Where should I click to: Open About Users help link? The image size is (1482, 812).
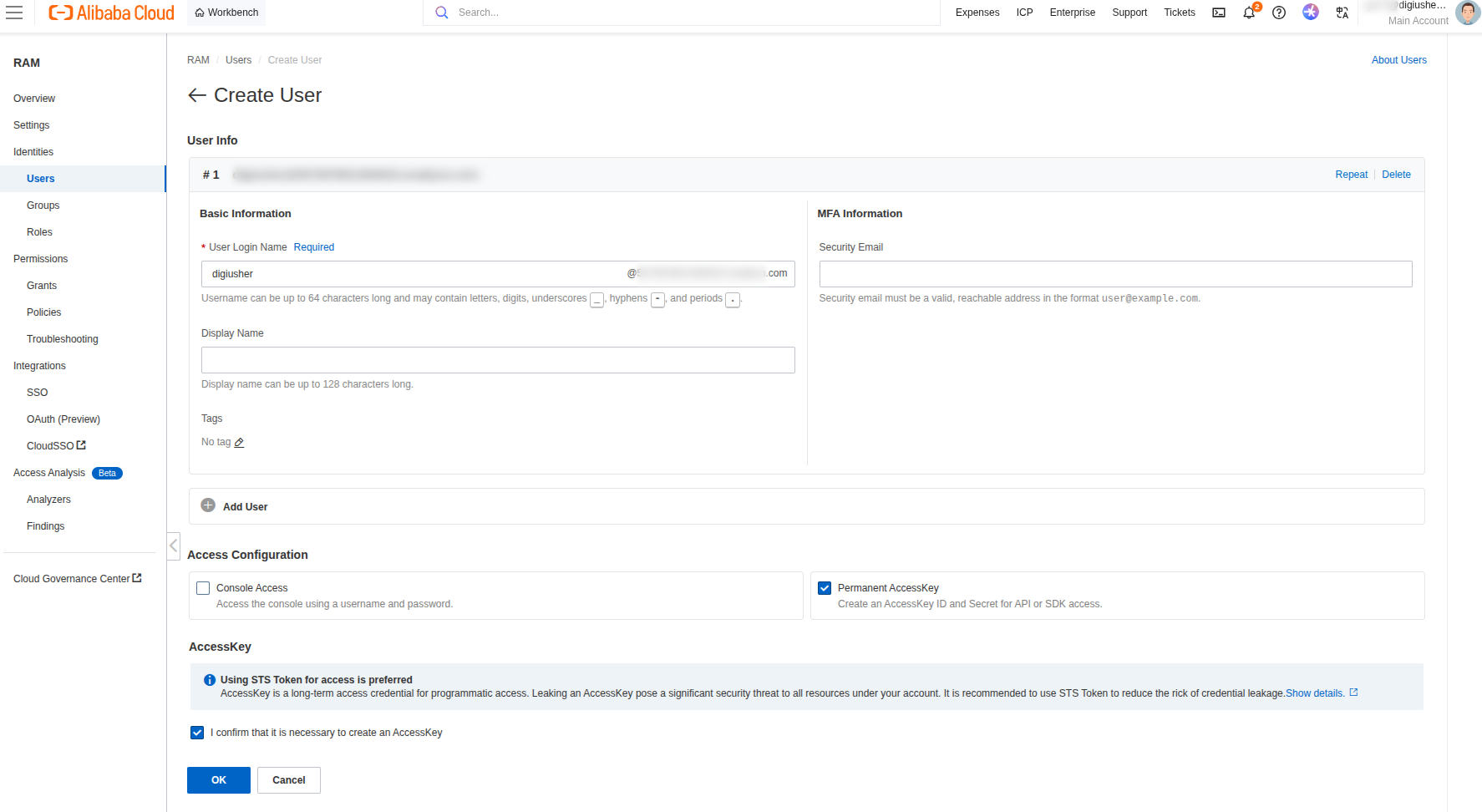click(x=1398, y=60)
